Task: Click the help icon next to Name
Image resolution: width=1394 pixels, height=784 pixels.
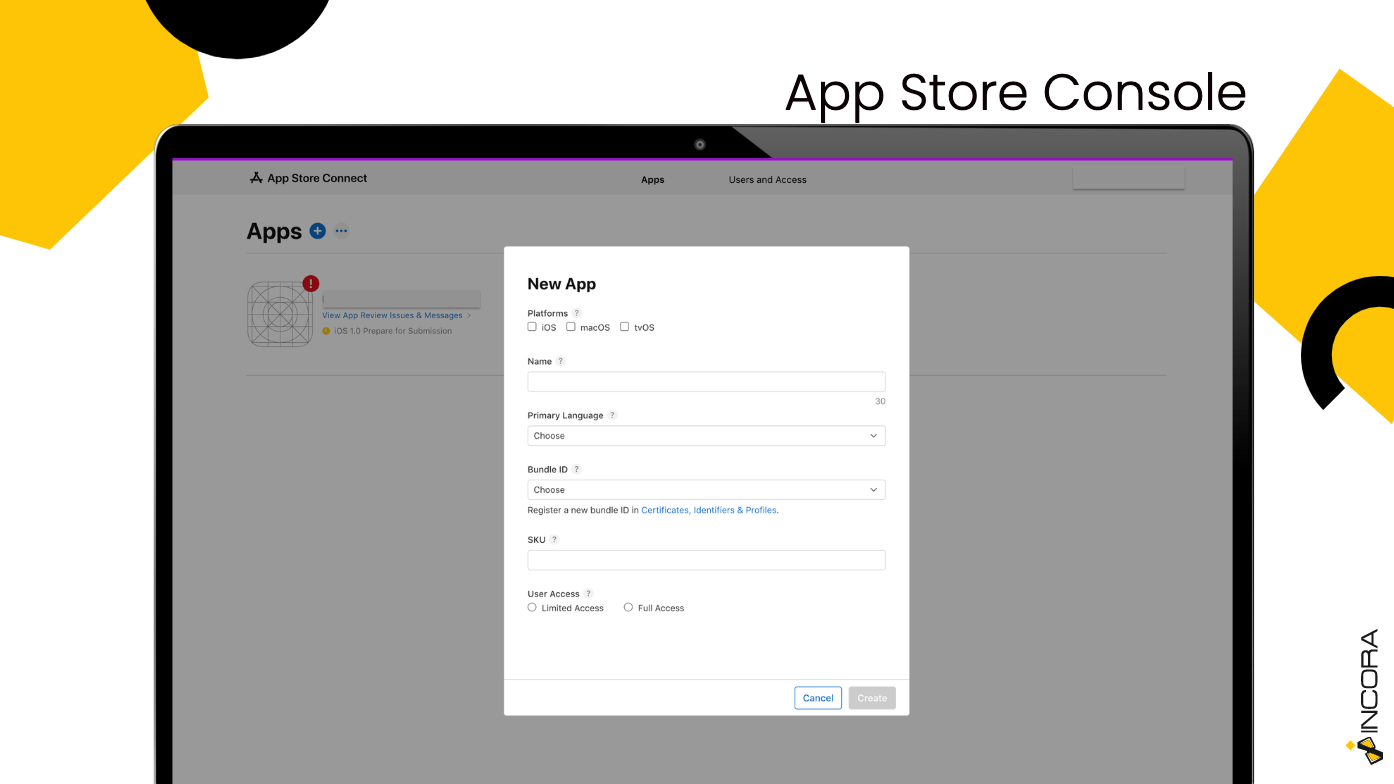Action: pyautogui.click(x=561, y=361)
